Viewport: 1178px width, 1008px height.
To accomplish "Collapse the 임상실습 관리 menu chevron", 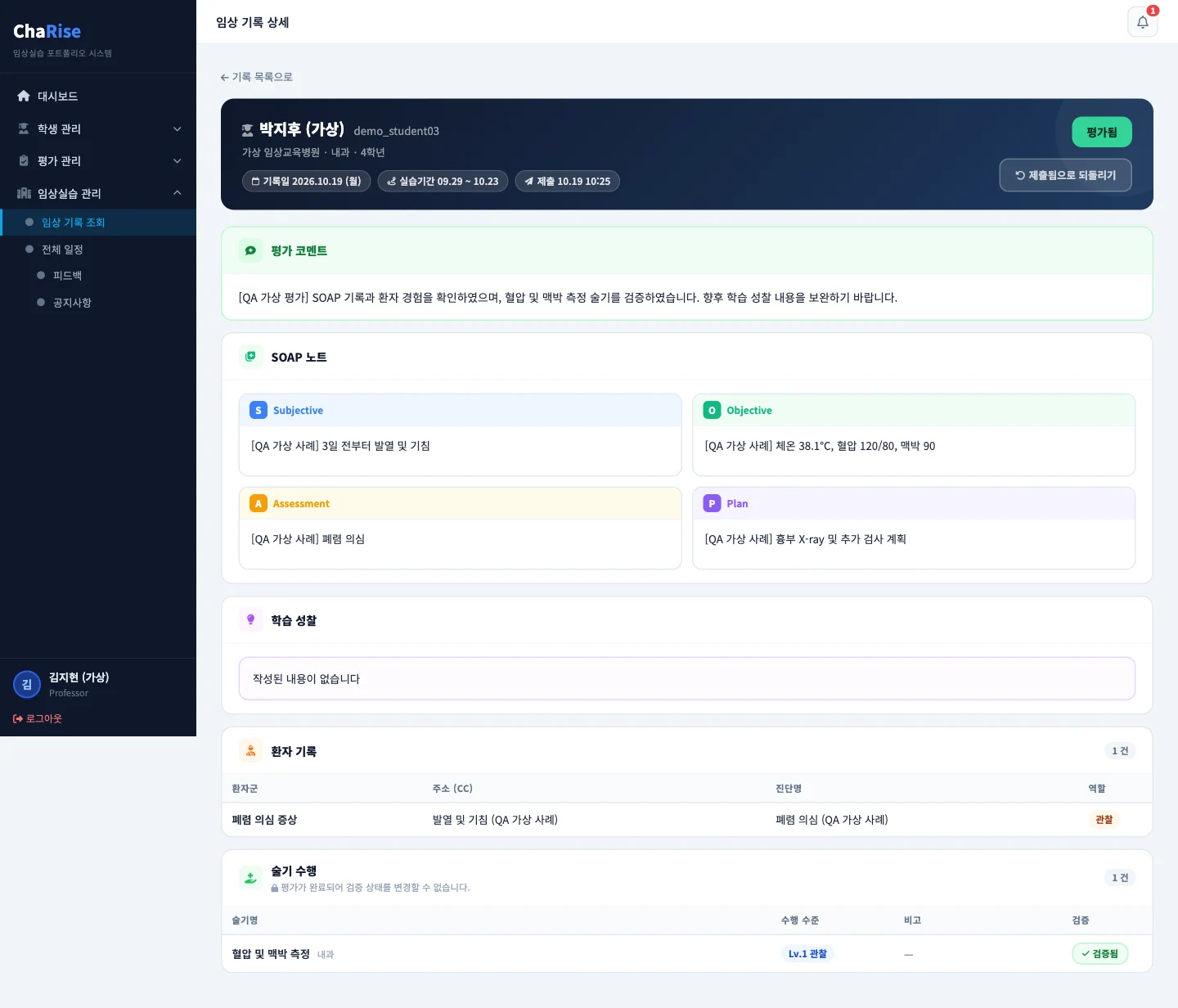I will click(x=178, y=193).
